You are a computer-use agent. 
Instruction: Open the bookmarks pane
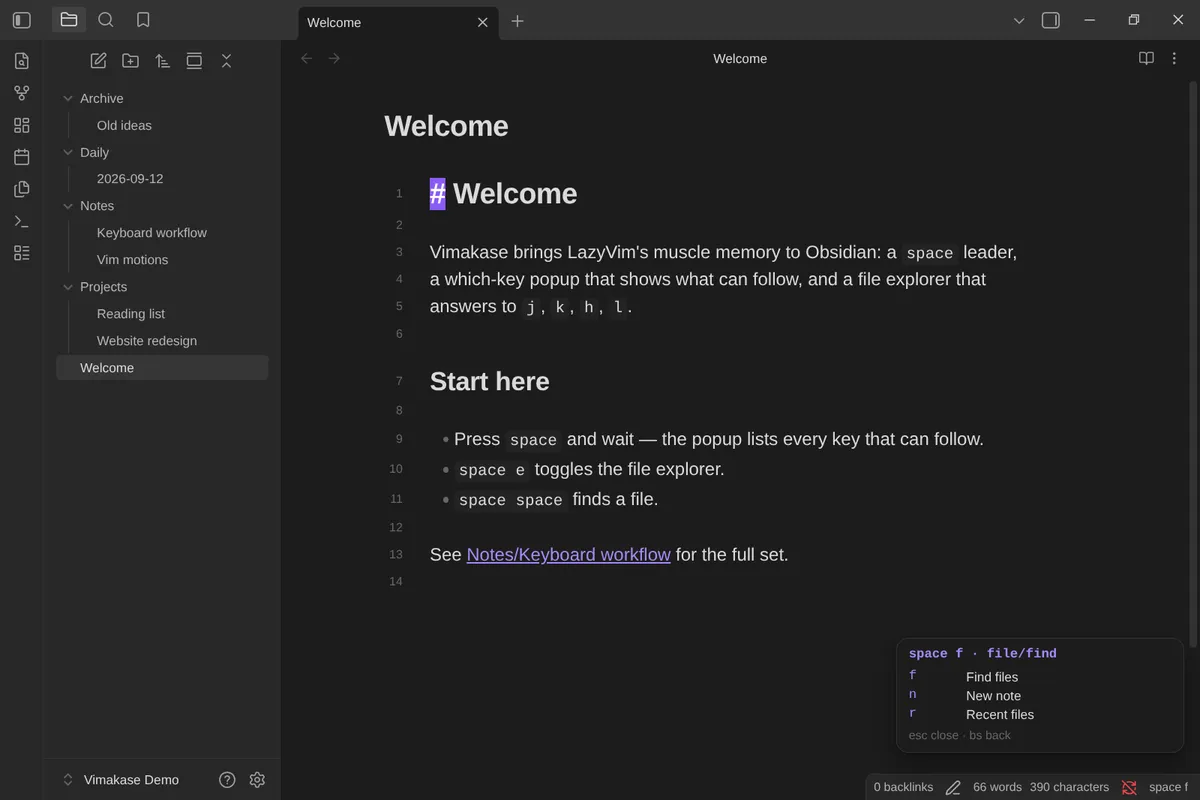[143, 20]
